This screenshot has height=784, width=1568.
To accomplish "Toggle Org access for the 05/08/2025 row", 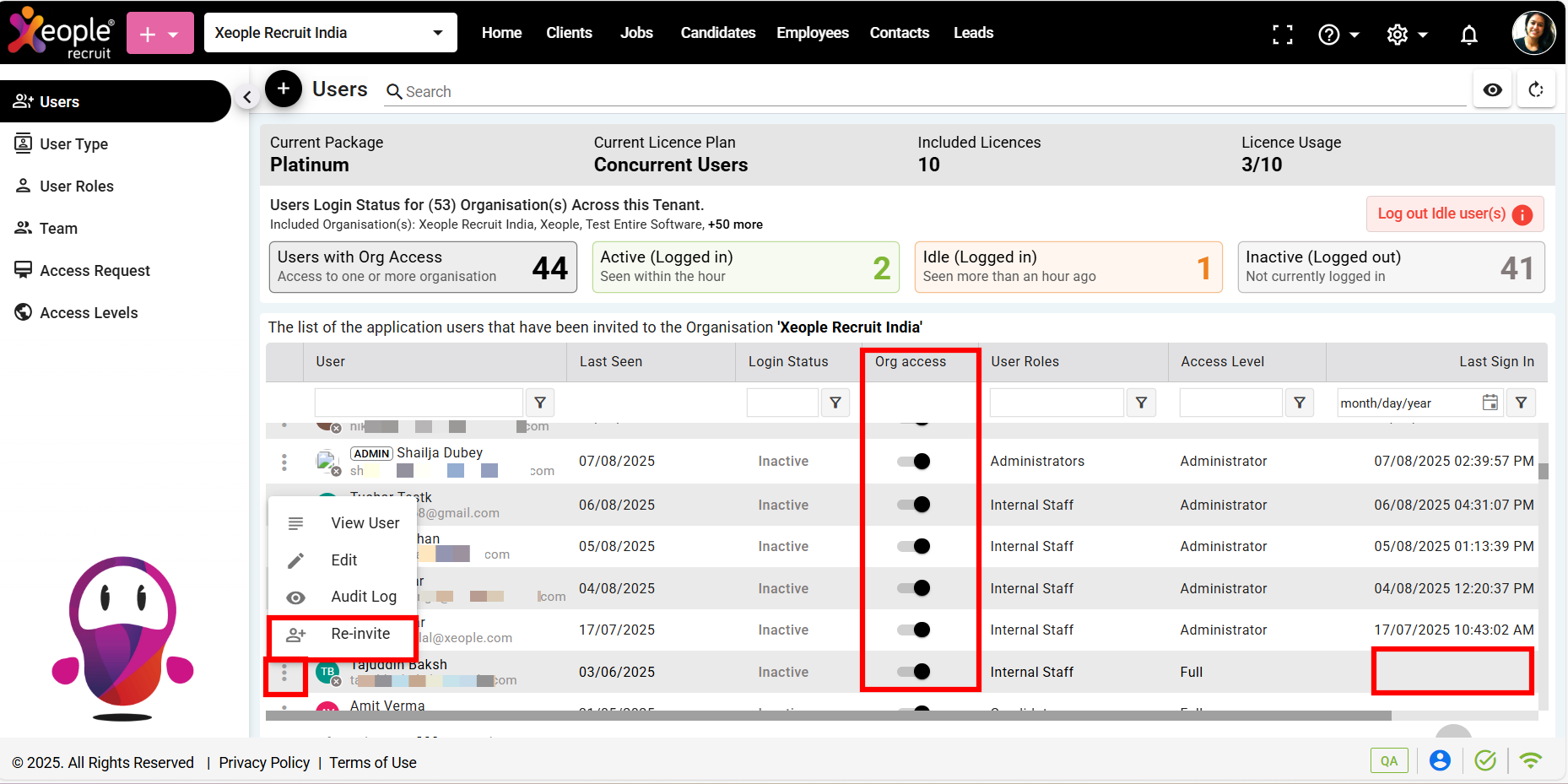I will [913, 546].
